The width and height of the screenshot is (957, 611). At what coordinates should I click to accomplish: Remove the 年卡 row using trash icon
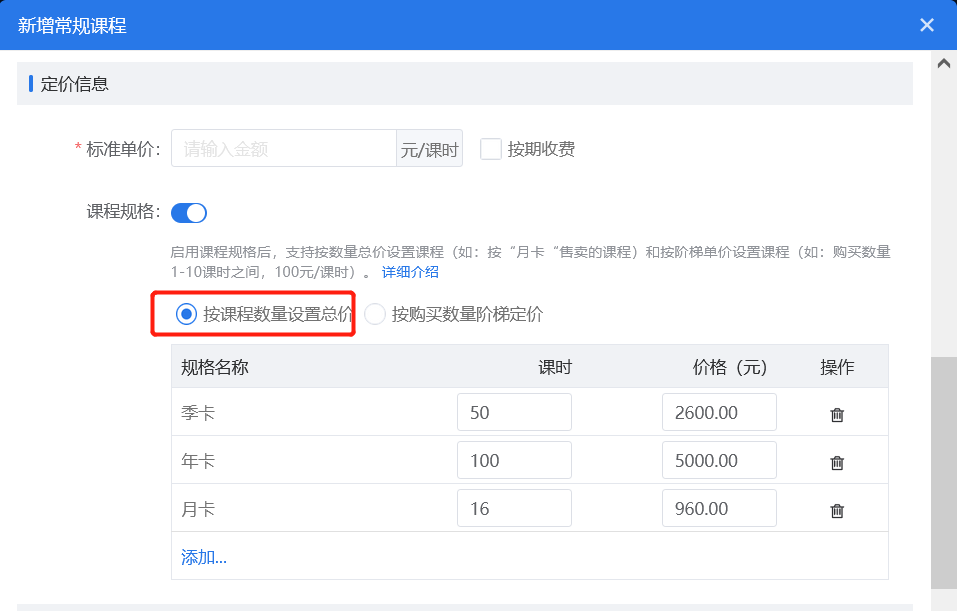pyautogui.click(x=836, y=459)
